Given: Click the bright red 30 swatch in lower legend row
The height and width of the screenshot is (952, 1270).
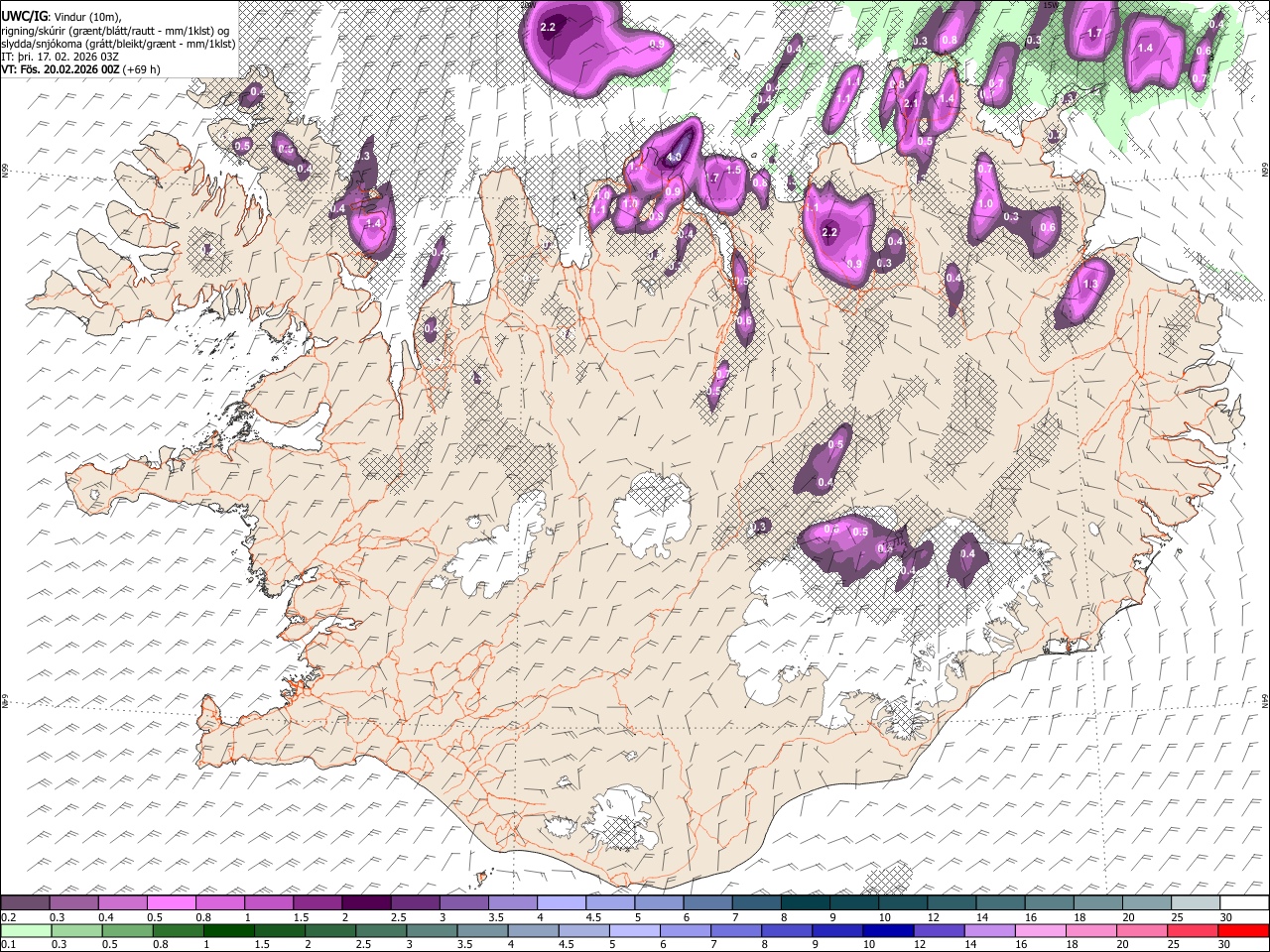Looking at the screenshot, I should pyautogui.click(x=1243, y=930).
